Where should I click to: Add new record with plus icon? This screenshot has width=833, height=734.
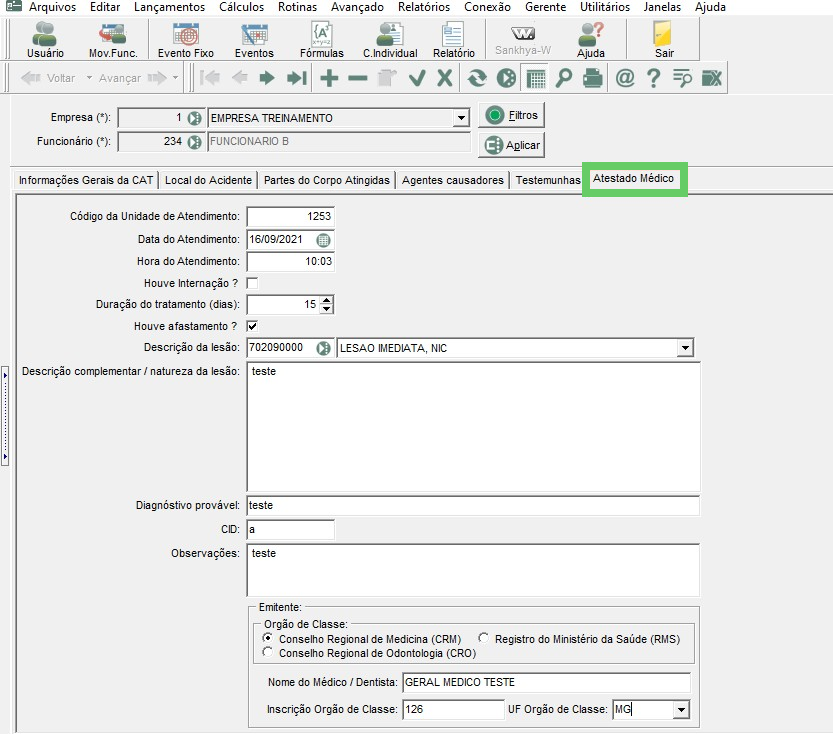point(329,78)
